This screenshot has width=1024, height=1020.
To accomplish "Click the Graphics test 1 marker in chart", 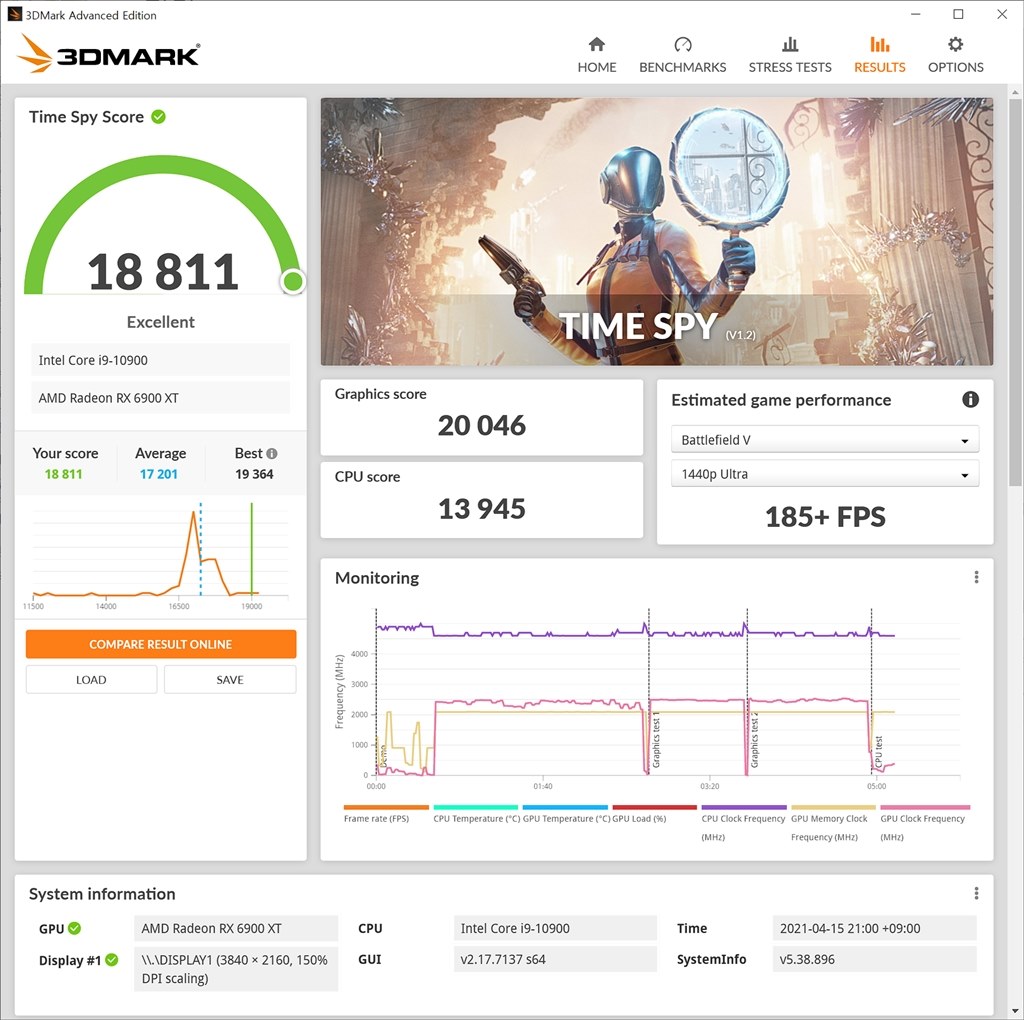I will point(656,740).
